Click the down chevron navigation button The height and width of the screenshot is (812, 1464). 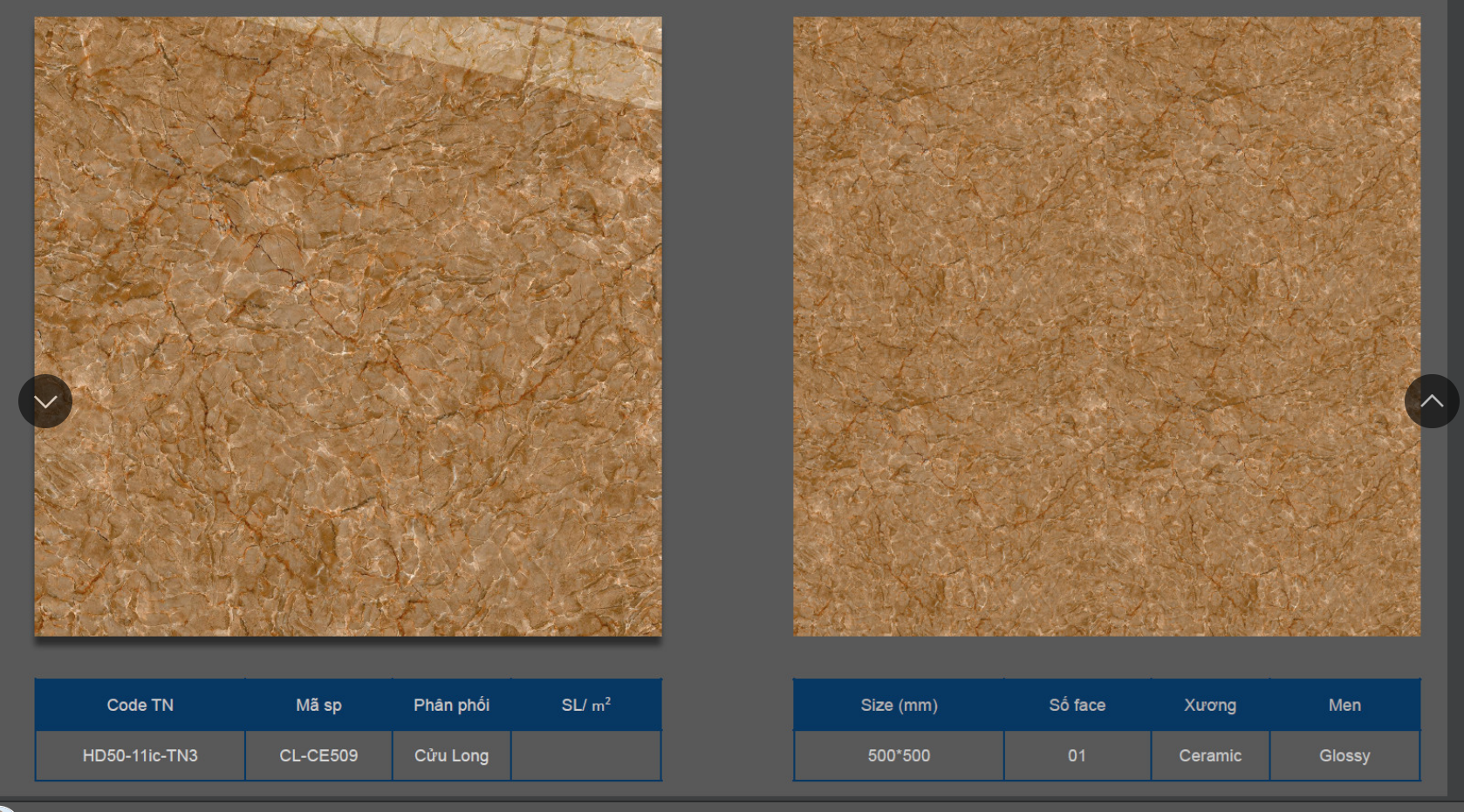(x=45, y=401)
